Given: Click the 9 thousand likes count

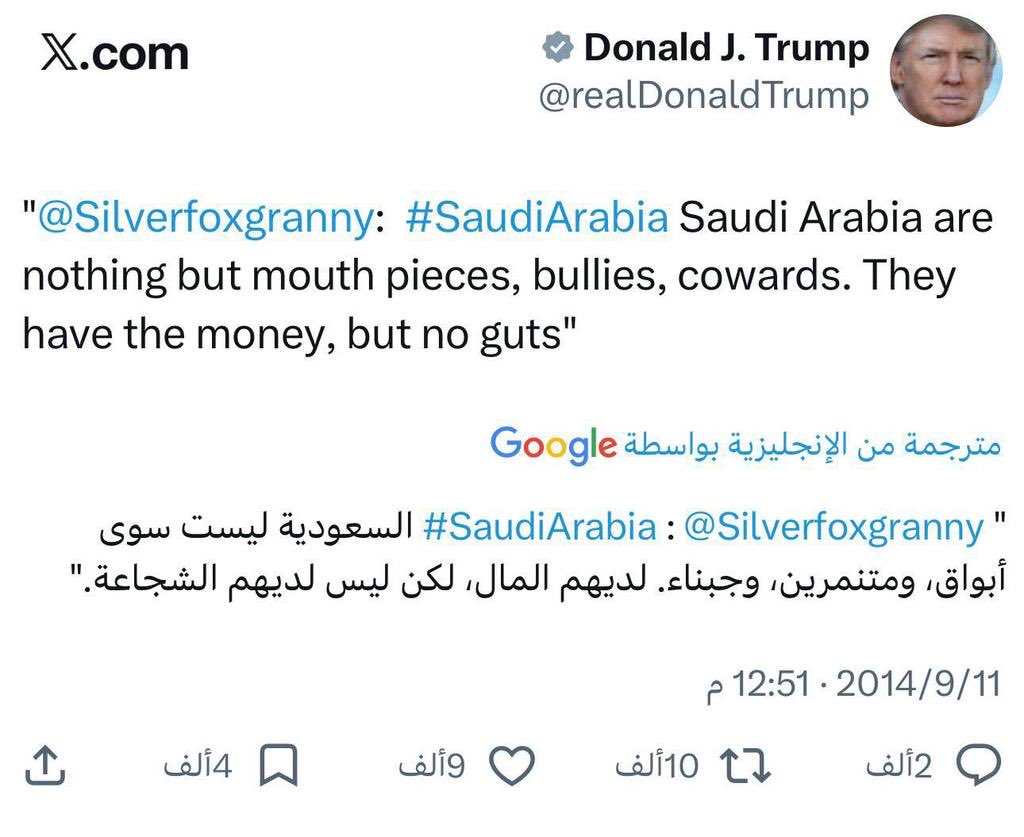Looking at the screenshot, I should click(x=432, y=765).
